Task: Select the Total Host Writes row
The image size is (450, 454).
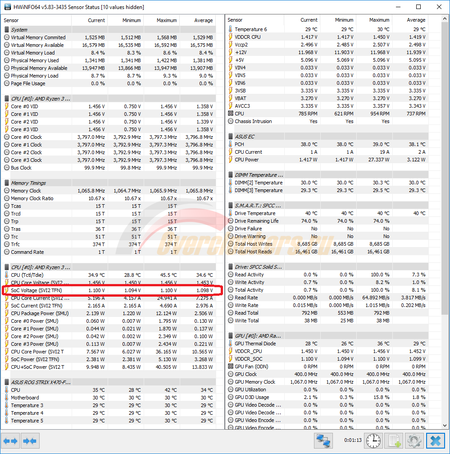Action: coord(328,244)
